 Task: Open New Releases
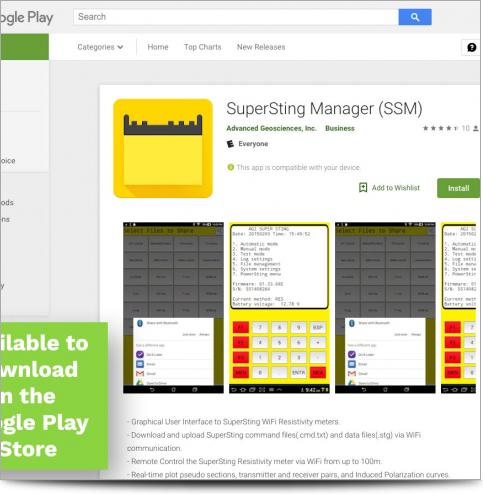(x=261, y=47)
